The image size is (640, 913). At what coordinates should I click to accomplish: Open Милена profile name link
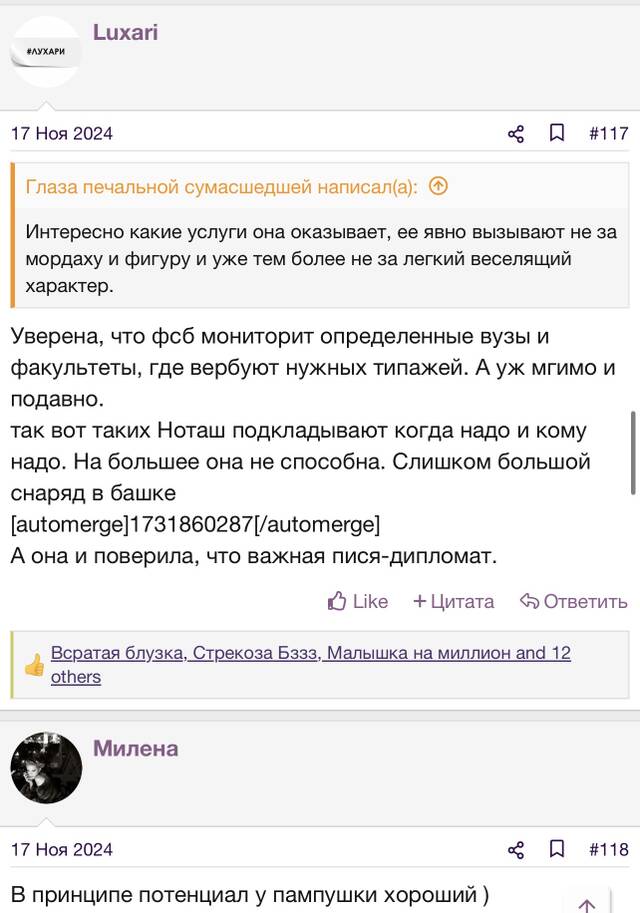click(136, 749)
